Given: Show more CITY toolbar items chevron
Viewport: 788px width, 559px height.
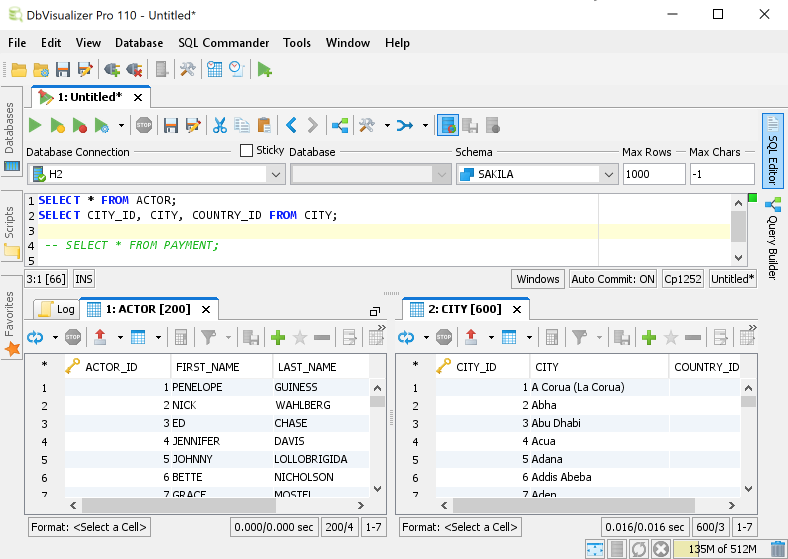Looking at the screenshot, I should 752,328.
